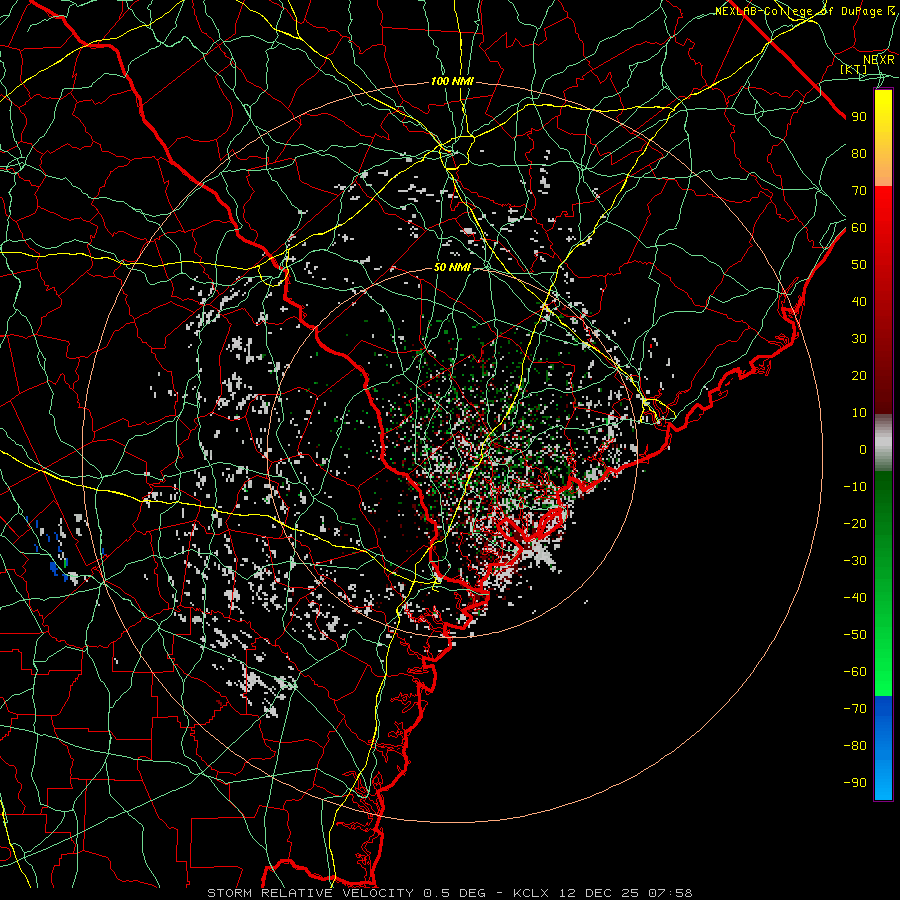The width and height of the screenshot is (900, 900).
Task: Select the 80 value on the velocity scale
Action: tap(859, 153)
